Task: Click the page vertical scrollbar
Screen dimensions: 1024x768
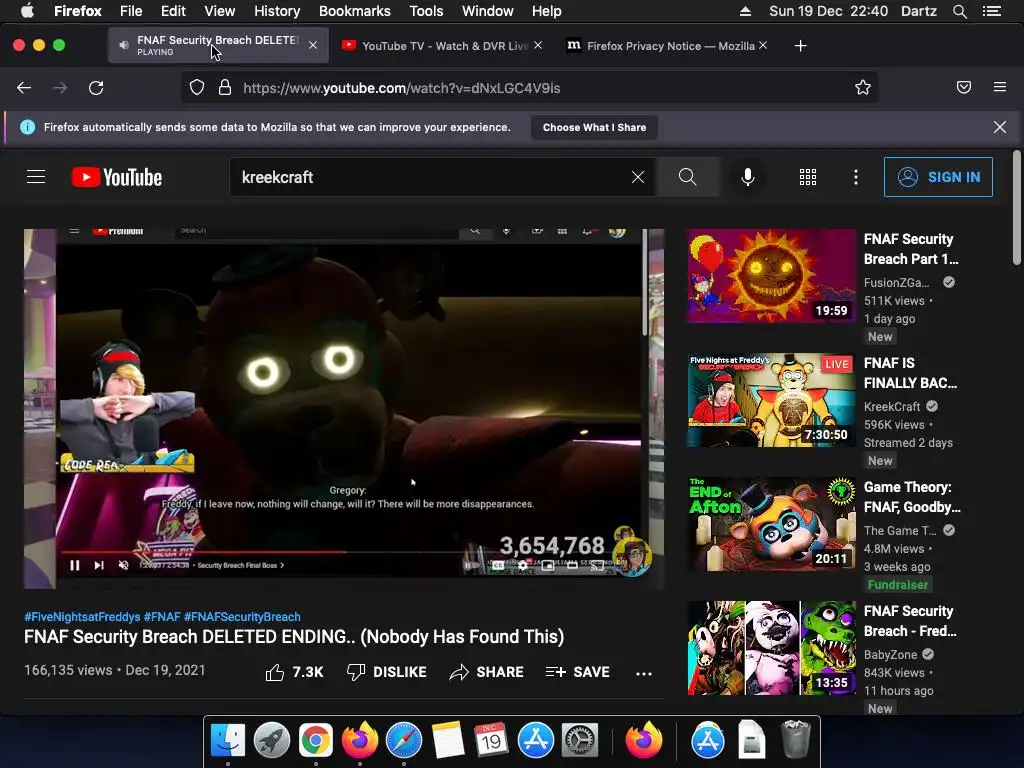Action: (1016, 208)
